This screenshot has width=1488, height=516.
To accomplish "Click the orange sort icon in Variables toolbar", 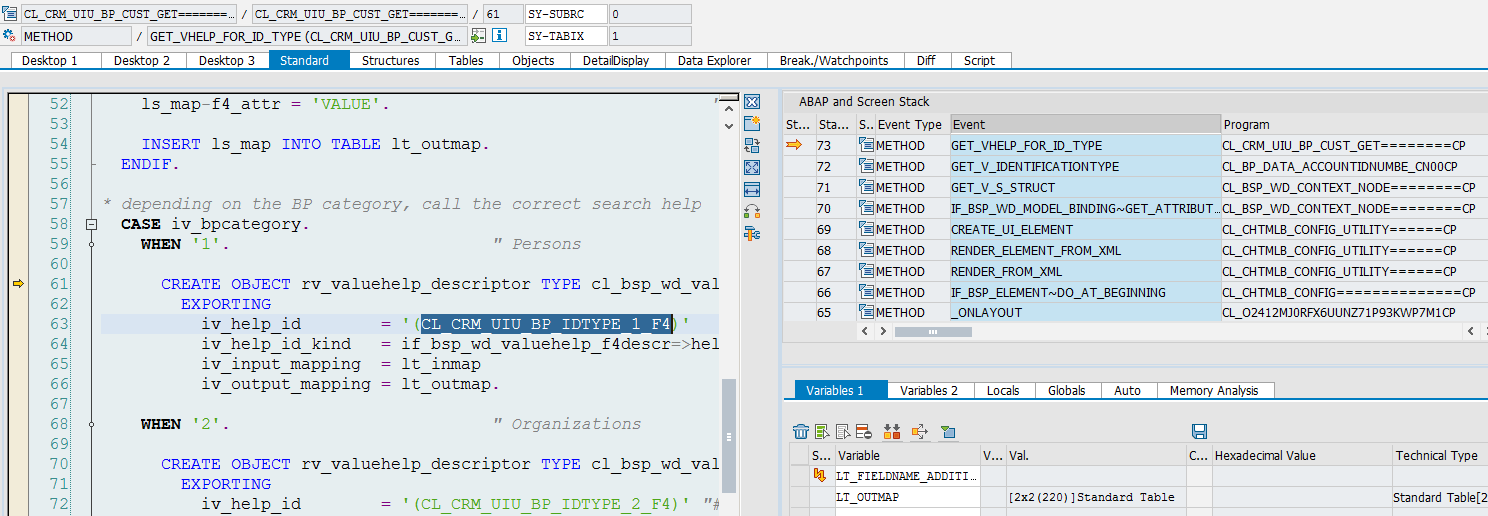I will (892, 431).
